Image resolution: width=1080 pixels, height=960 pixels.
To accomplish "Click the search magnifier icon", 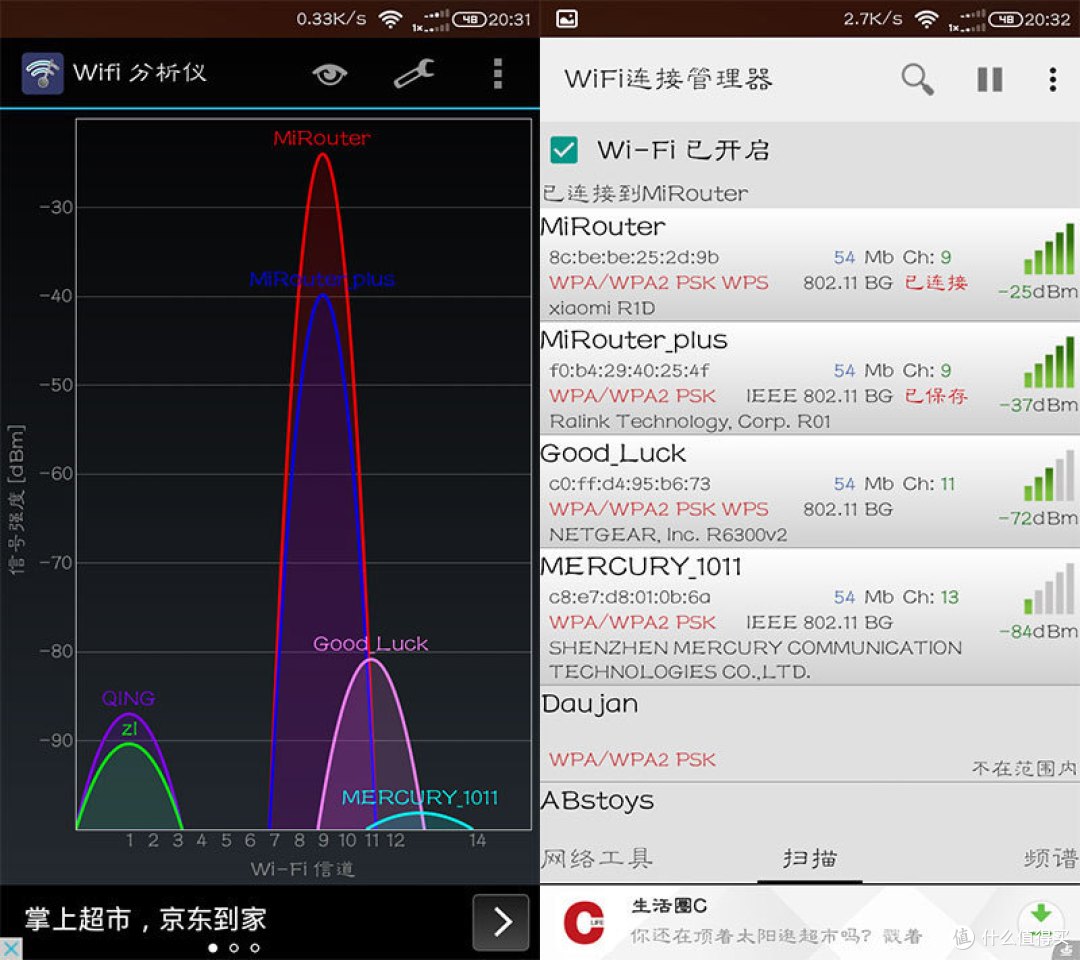I will (917, 79).
